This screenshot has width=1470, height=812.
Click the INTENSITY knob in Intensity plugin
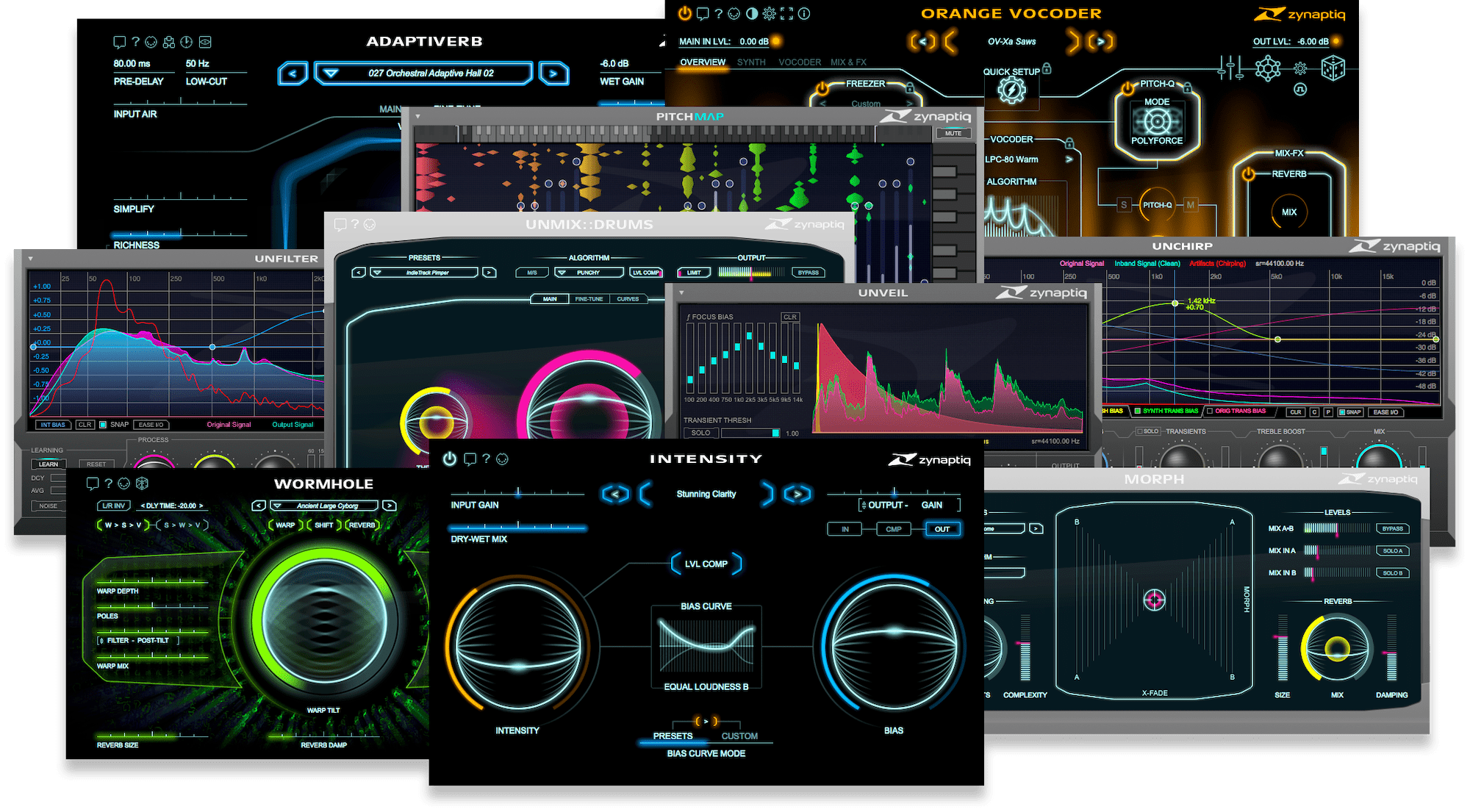[x=518, y=647]
